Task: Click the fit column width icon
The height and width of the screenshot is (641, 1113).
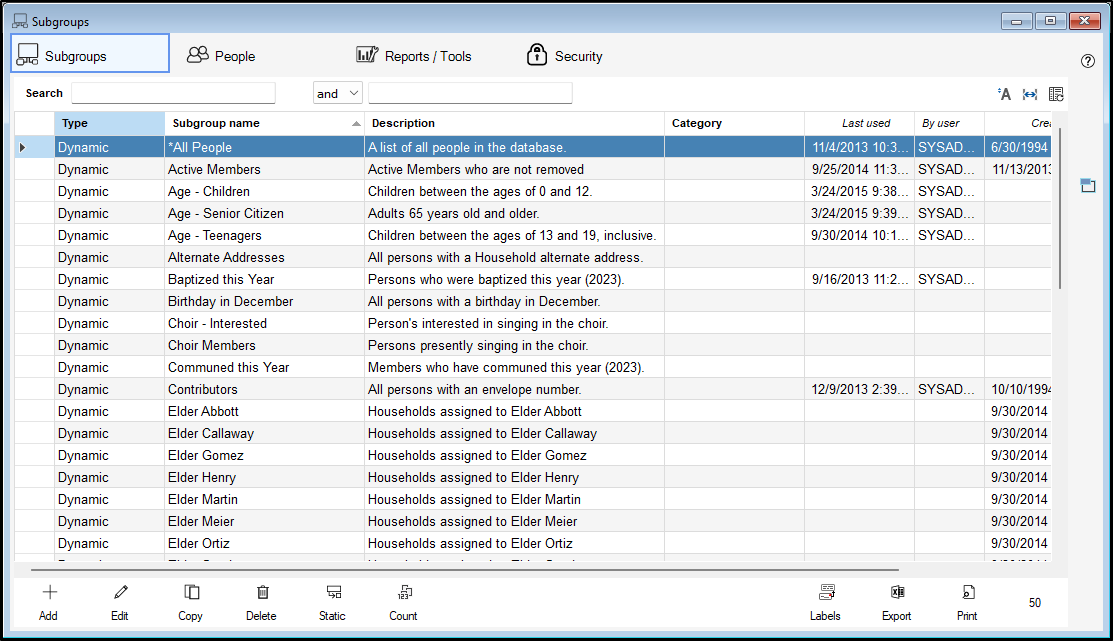Action: click(x=1030, y=94)
